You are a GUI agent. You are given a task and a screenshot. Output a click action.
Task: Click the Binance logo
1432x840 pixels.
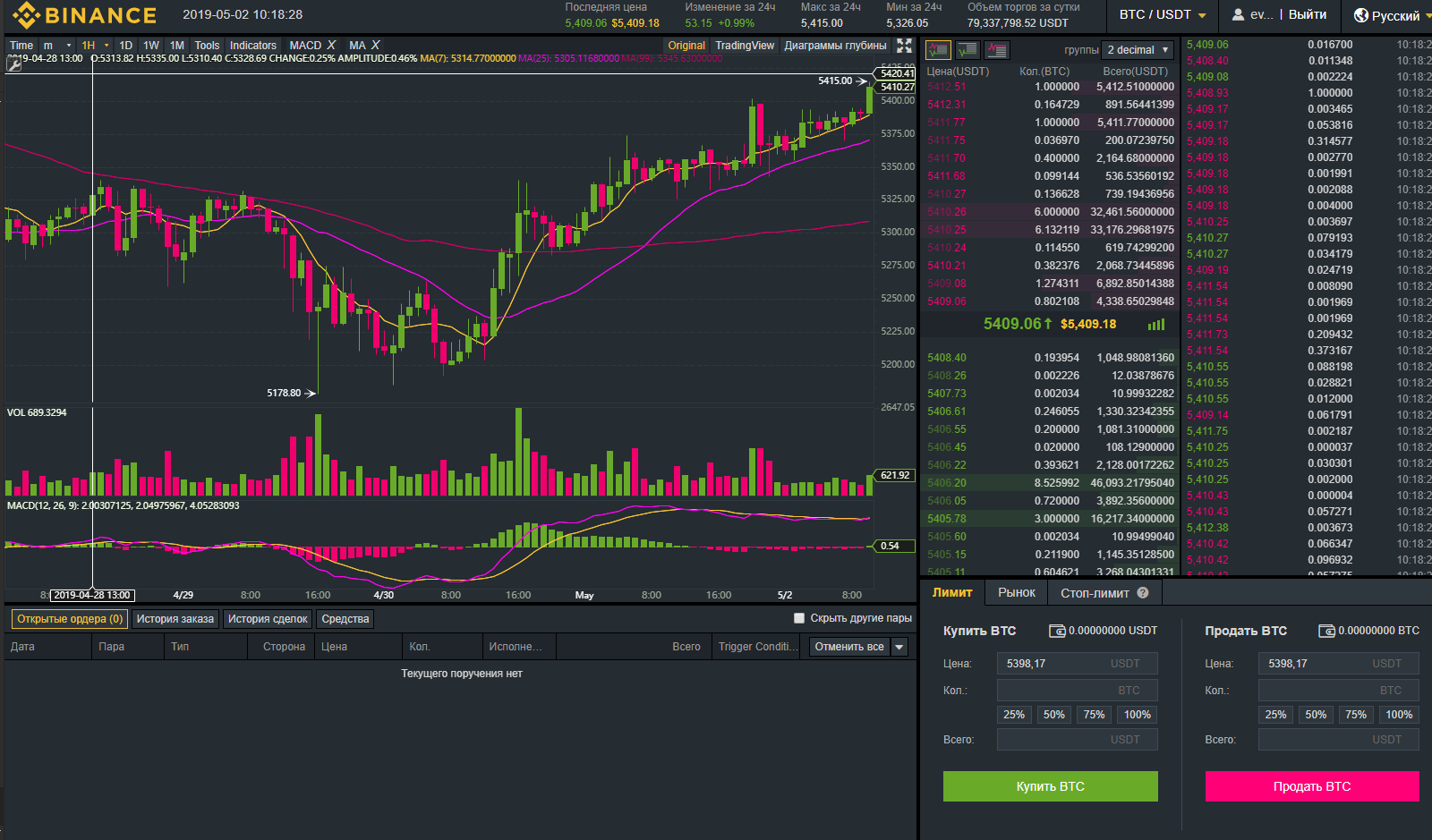pos(85,15)
